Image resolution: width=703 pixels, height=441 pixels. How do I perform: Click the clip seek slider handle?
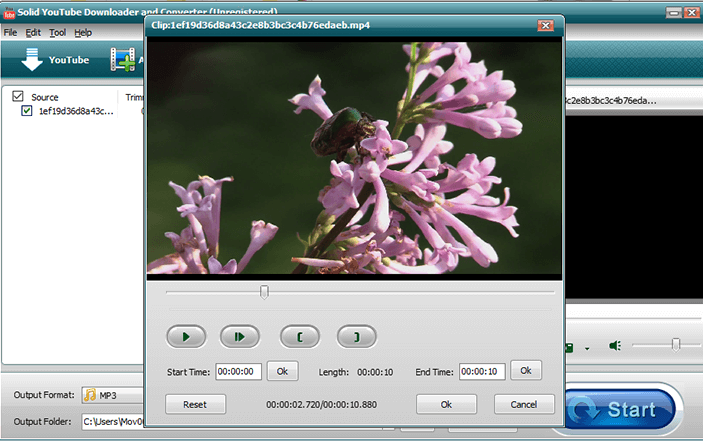(x=264, y=292)
